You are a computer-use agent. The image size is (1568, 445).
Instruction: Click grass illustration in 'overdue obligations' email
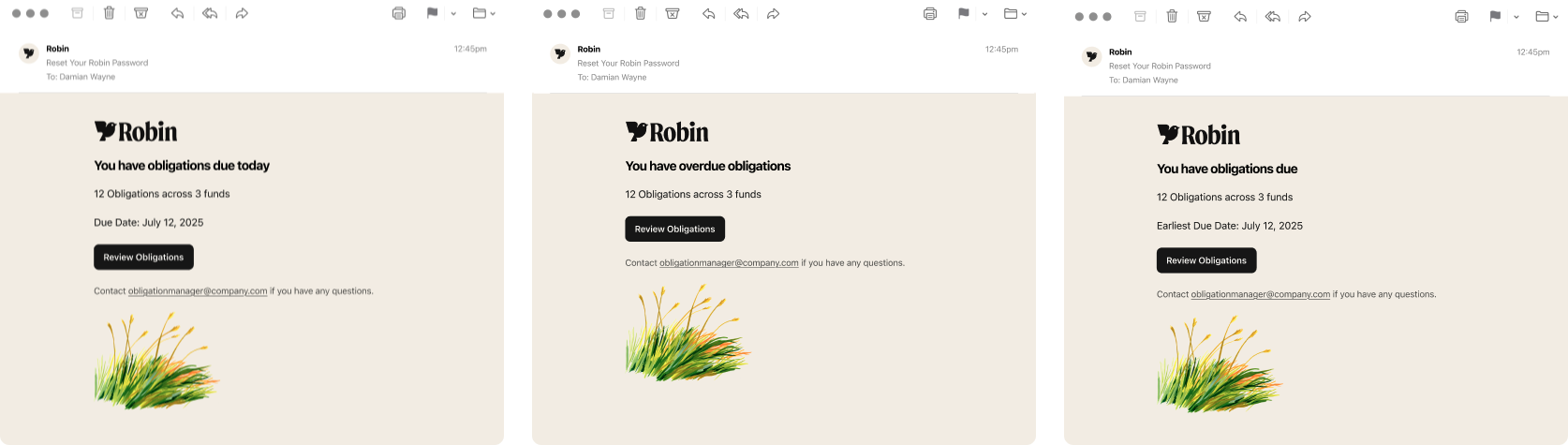click(x=688, y=333)
